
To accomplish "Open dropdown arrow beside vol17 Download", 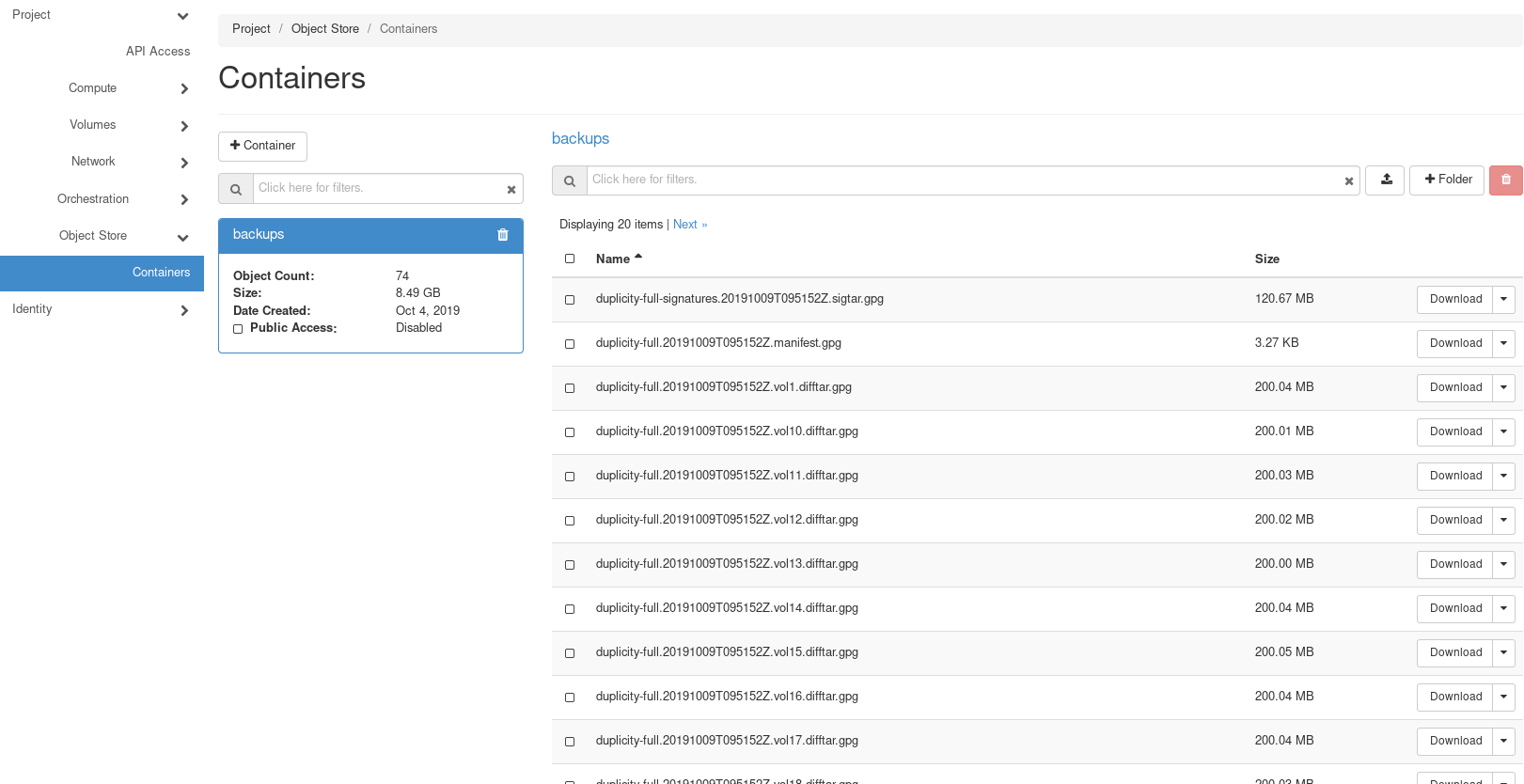I will (1503, 741).
